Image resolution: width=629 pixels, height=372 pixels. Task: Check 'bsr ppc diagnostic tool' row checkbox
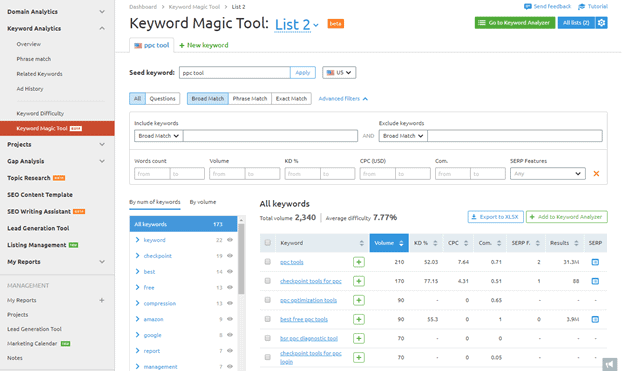click(268, 338)
